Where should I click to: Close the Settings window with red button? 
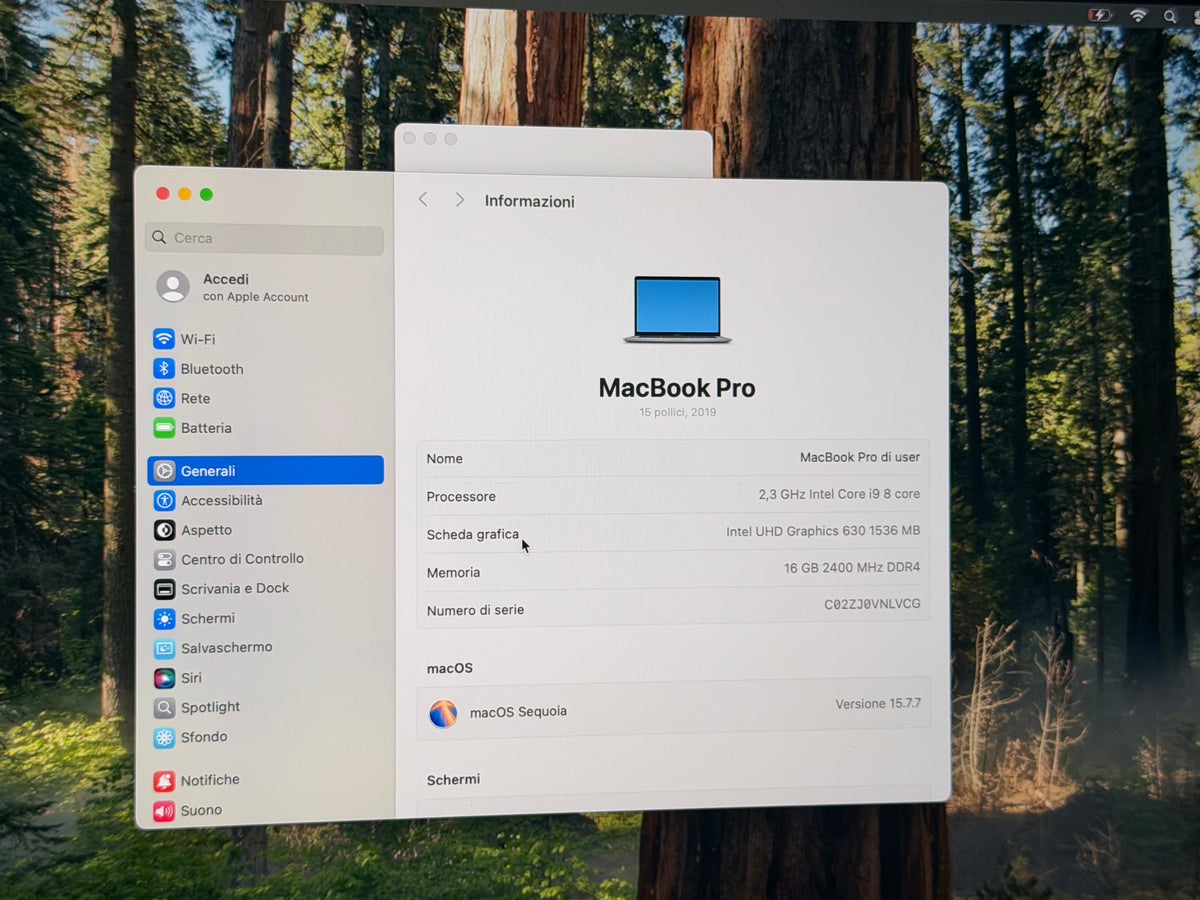tap(163, 194)
